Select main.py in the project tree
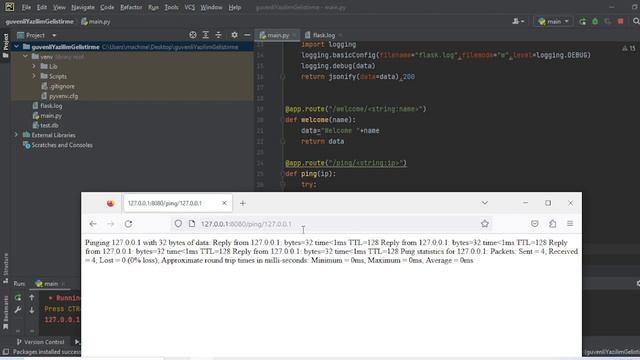 tap(47, 116)
